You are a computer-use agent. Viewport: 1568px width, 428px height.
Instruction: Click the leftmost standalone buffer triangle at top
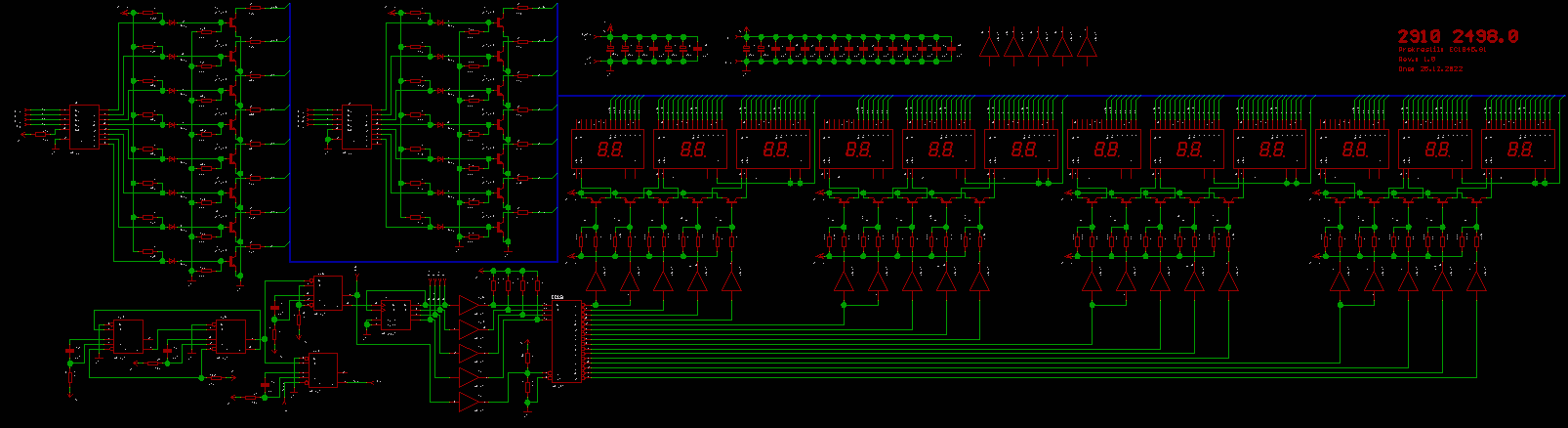(989, 45)
